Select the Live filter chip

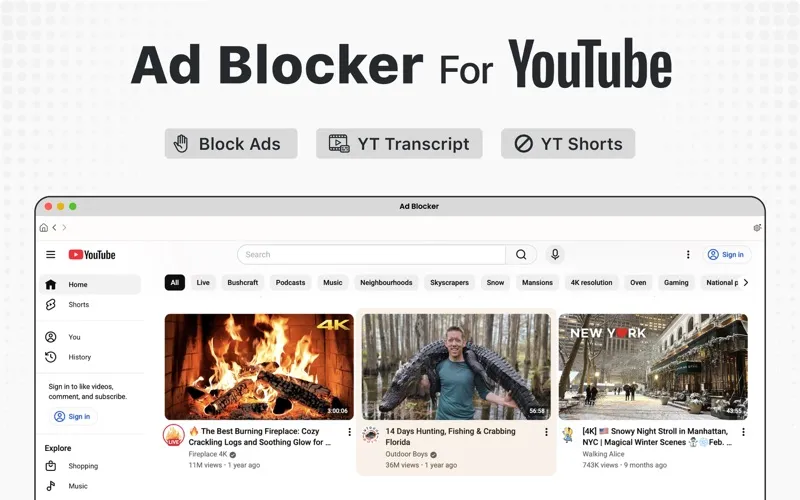(x=203, y=283)
